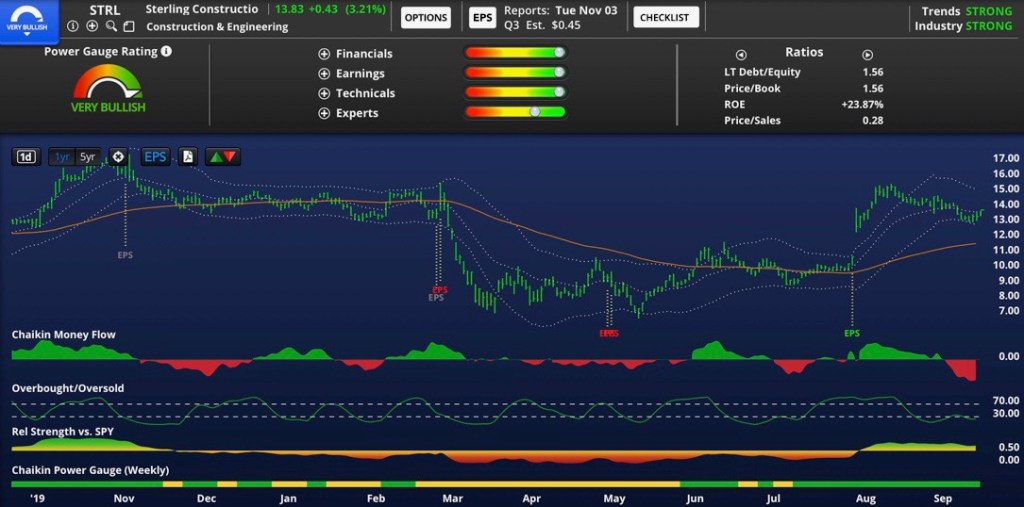This screenshot has width=1024, height=507.
Task: Expand the Experts section
Action: tap(324, 113)
